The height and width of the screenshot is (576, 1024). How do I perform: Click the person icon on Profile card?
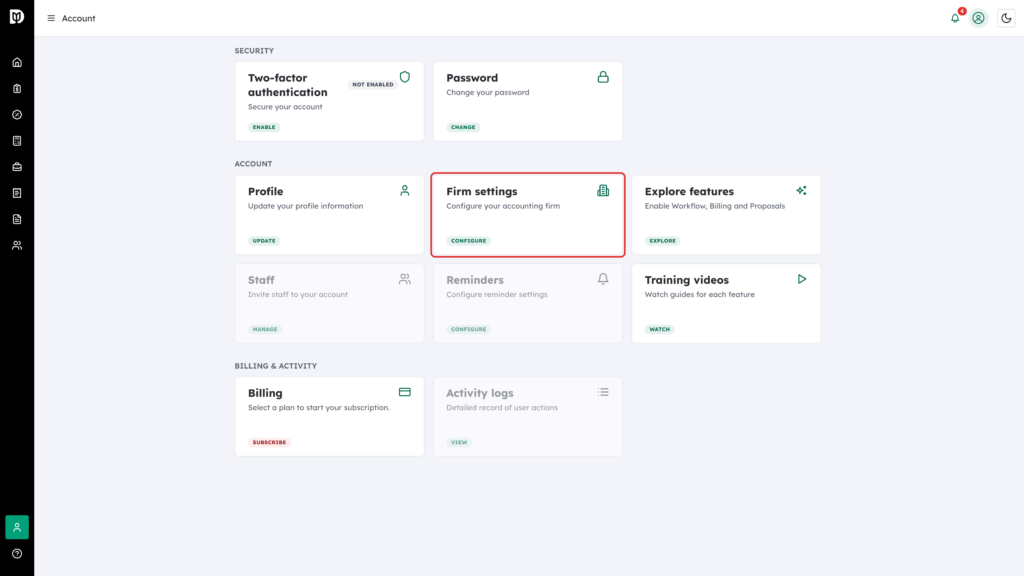405,191
